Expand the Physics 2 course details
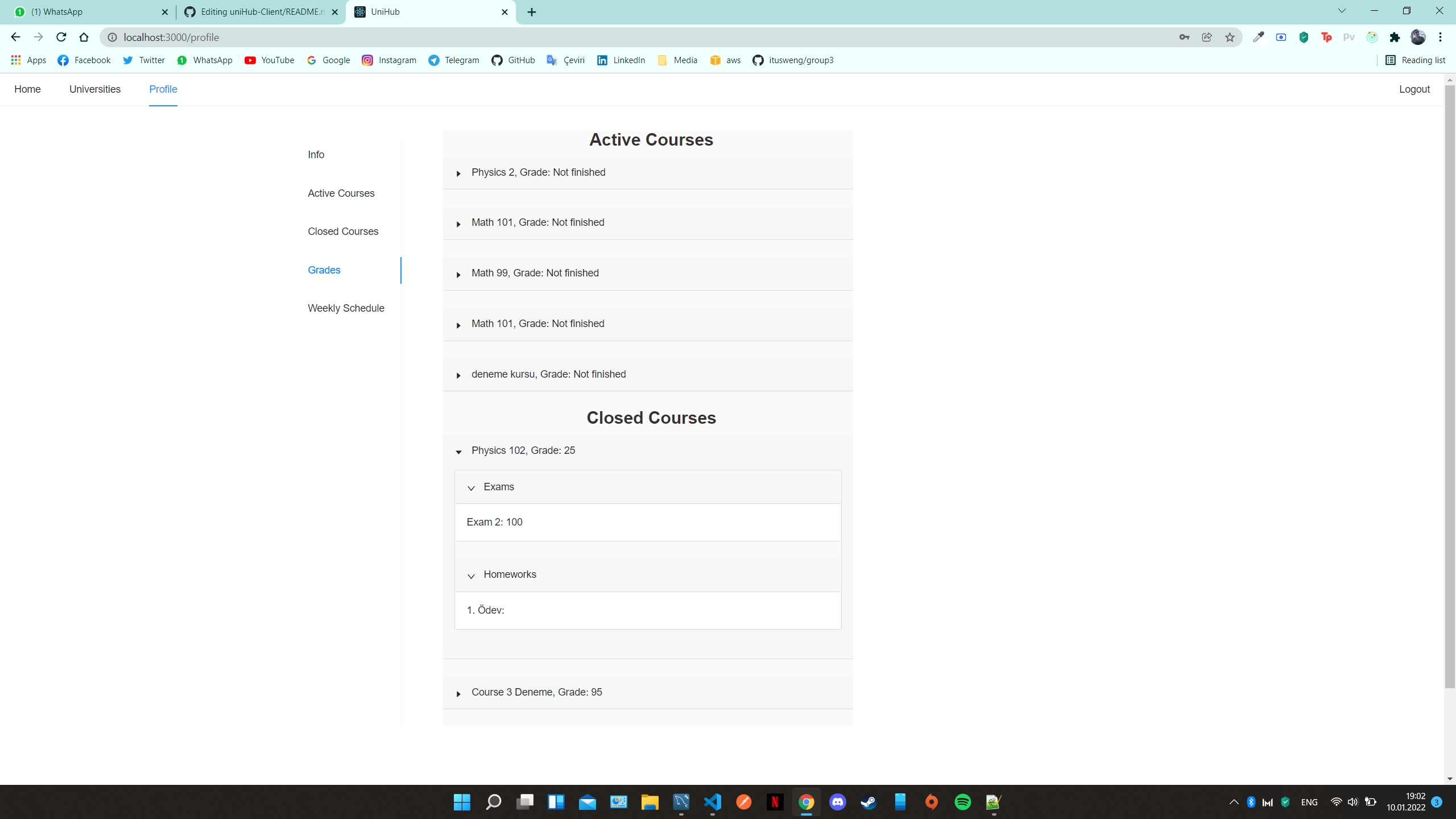The height and width of the screenshot is (819, 1456). coord(458,174)
